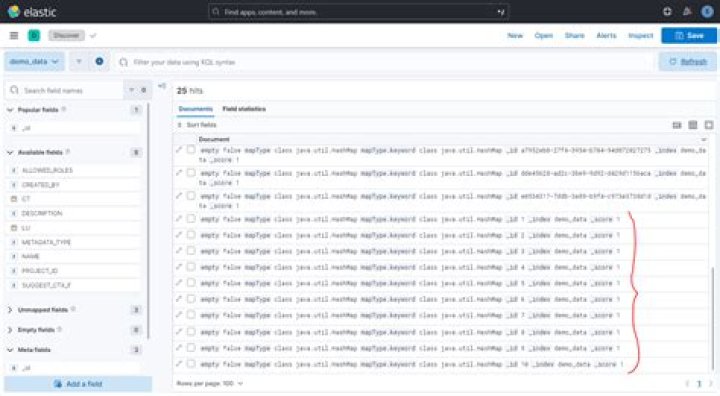Select checkbox for document _id 5
Screen dimensions: 720x396
[191, 283]
